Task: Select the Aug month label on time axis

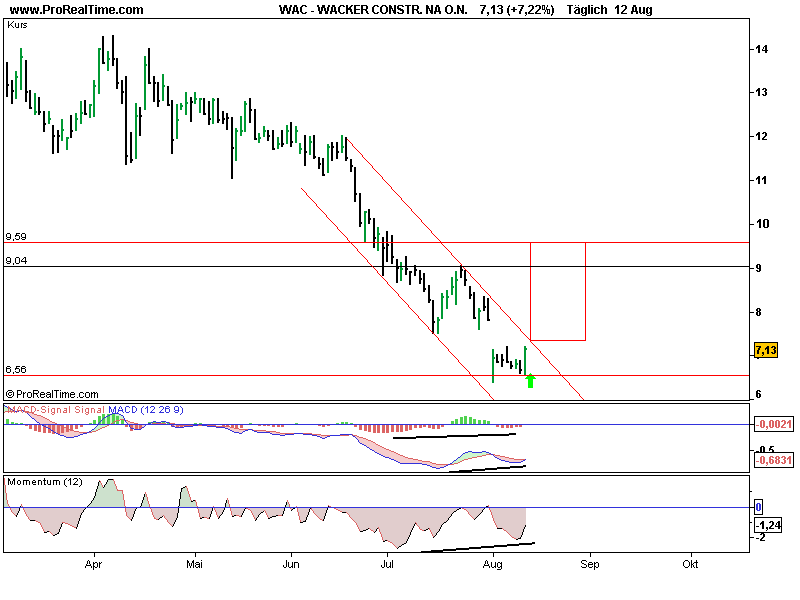Action: (x=492, y=565)
